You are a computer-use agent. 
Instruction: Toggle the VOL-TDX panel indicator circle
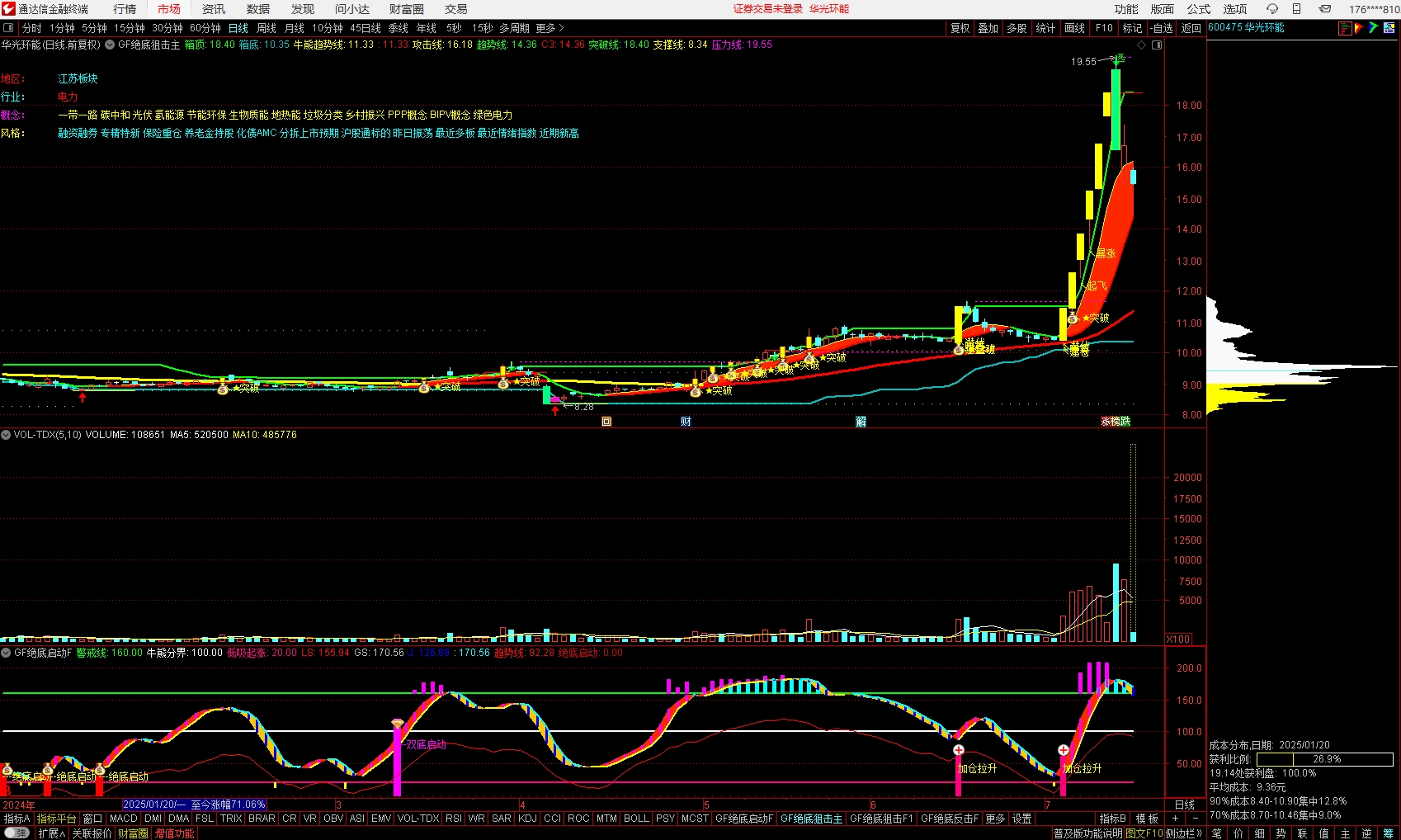(6, 435)
